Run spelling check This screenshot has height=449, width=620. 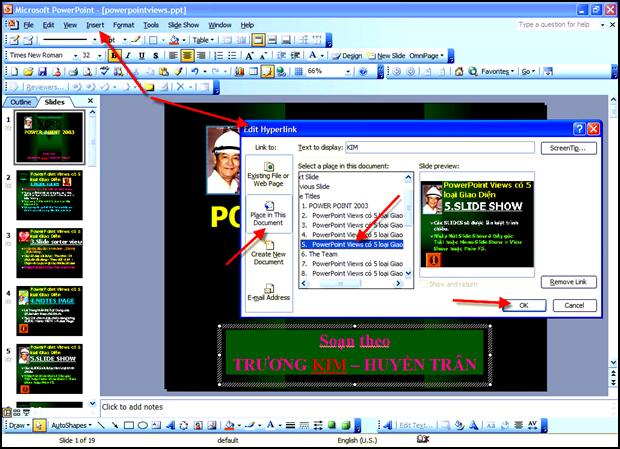[104, 72]
